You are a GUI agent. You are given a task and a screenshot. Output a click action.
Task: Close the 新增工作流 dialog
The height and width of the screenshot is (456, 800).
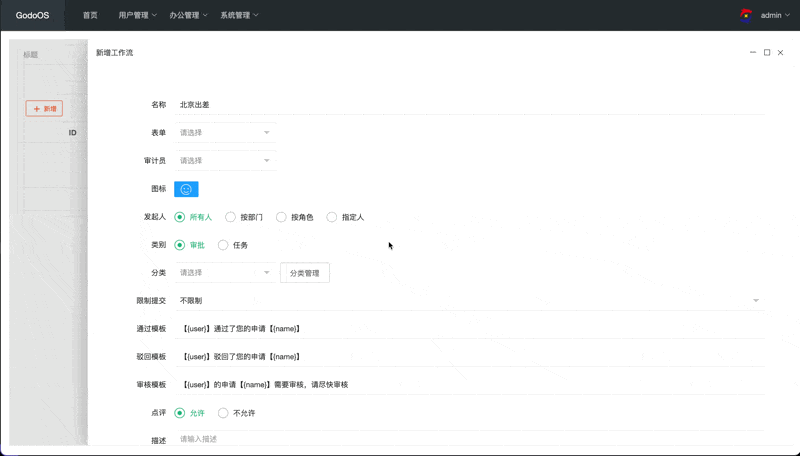coord(781,52)
